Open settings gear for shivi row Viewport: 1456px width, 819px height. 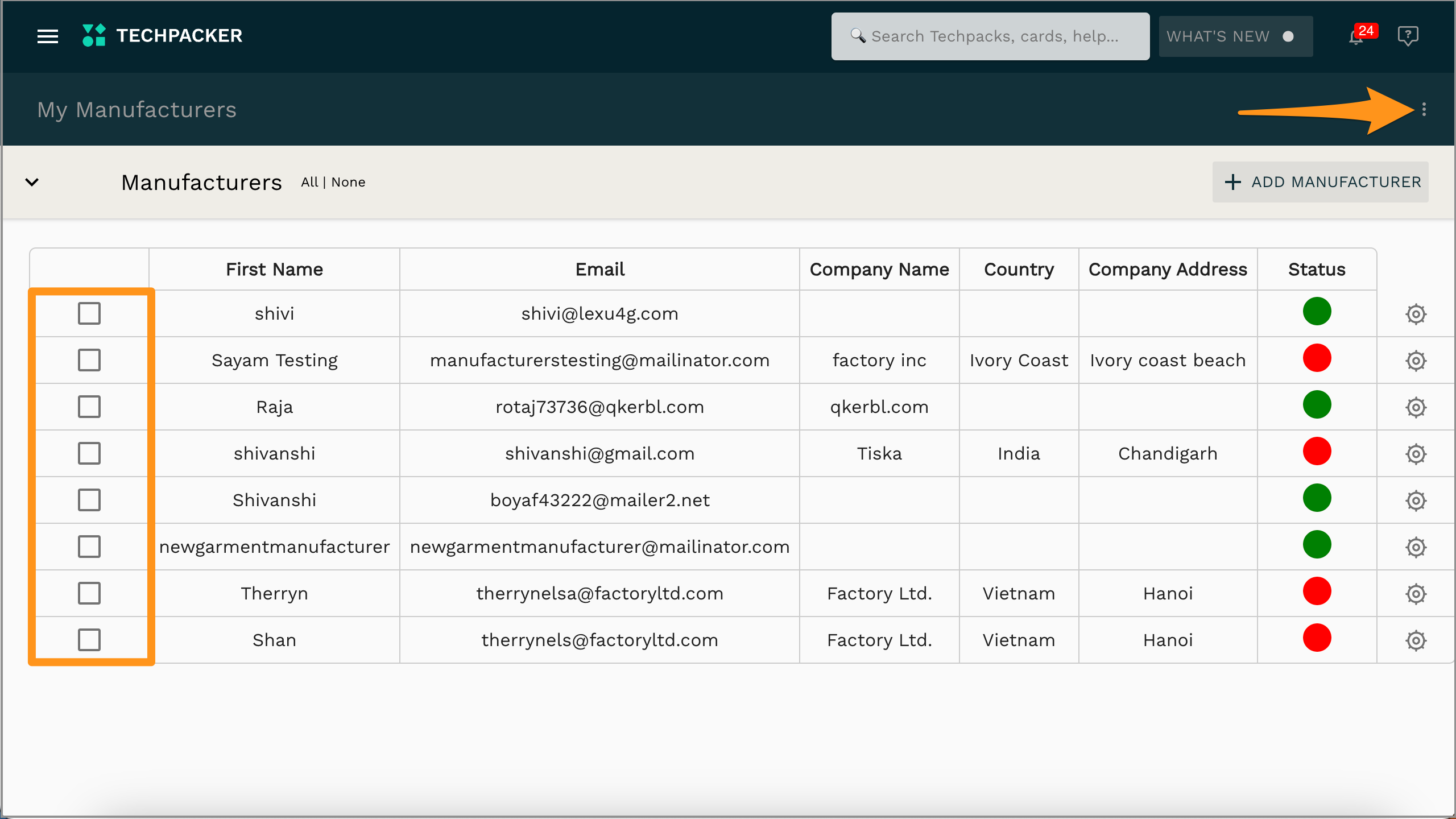(x=1416, y=314)
